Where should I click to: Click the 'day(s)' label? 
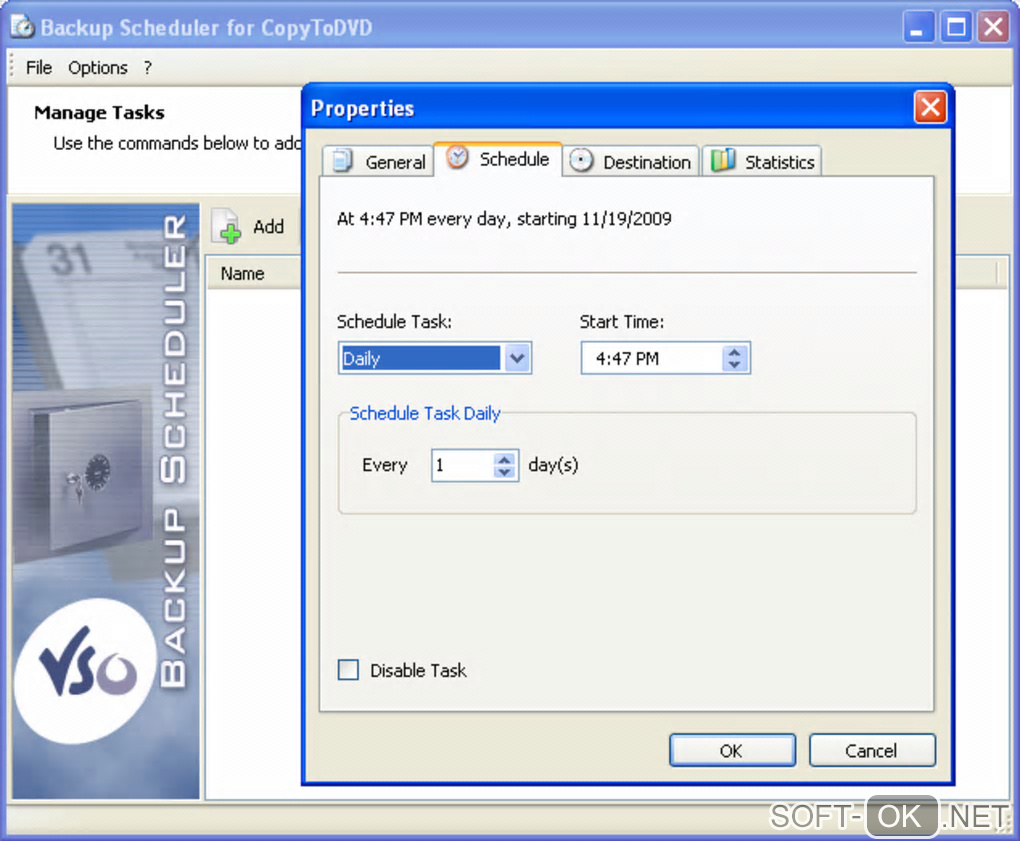pyautogui.click(x=553, y=464)
